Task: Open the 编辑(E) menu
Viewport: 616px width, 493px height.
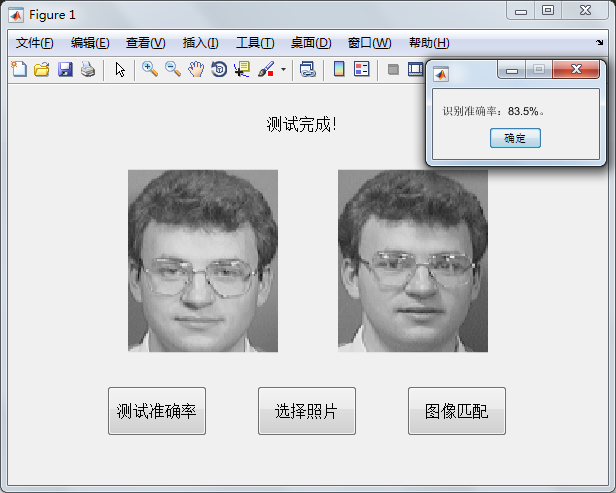Action: (x=90, y=43)
